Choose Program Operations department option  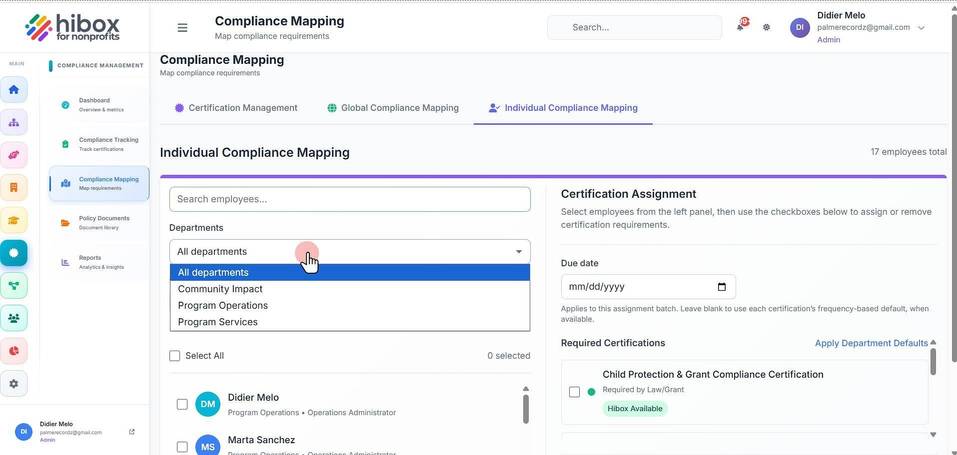click(350, 305)
